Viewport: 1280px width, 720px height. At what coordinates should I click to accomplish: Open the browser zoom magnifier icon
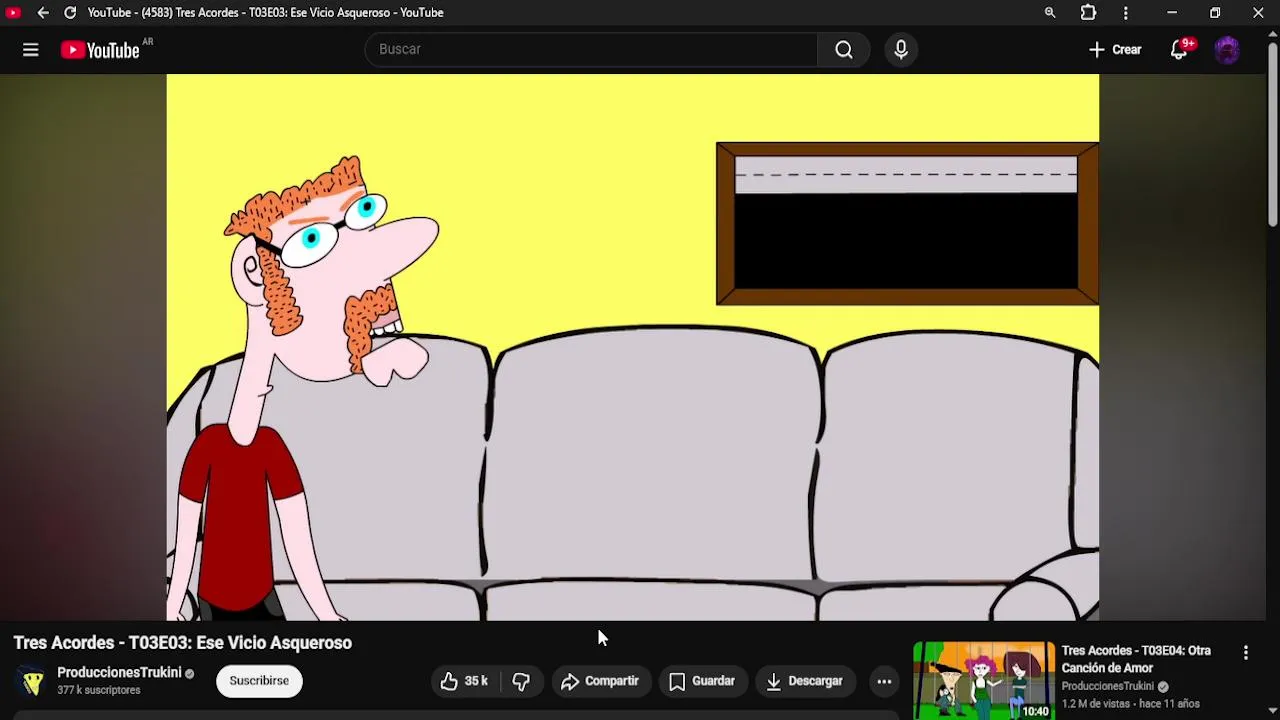pos(1050,13)
